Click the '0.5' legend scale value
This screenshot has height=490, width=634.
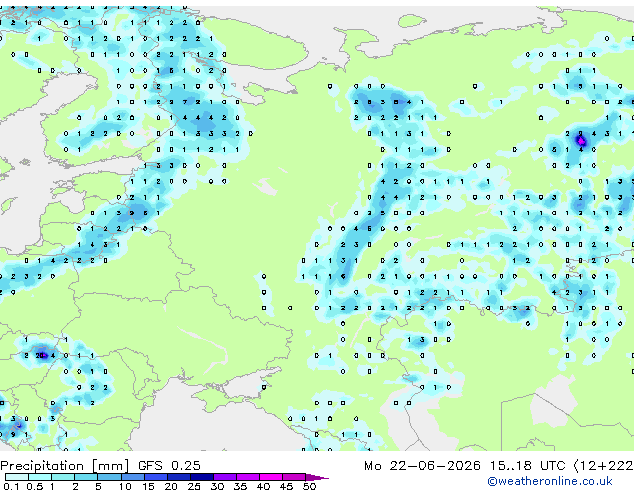point(35,486)
